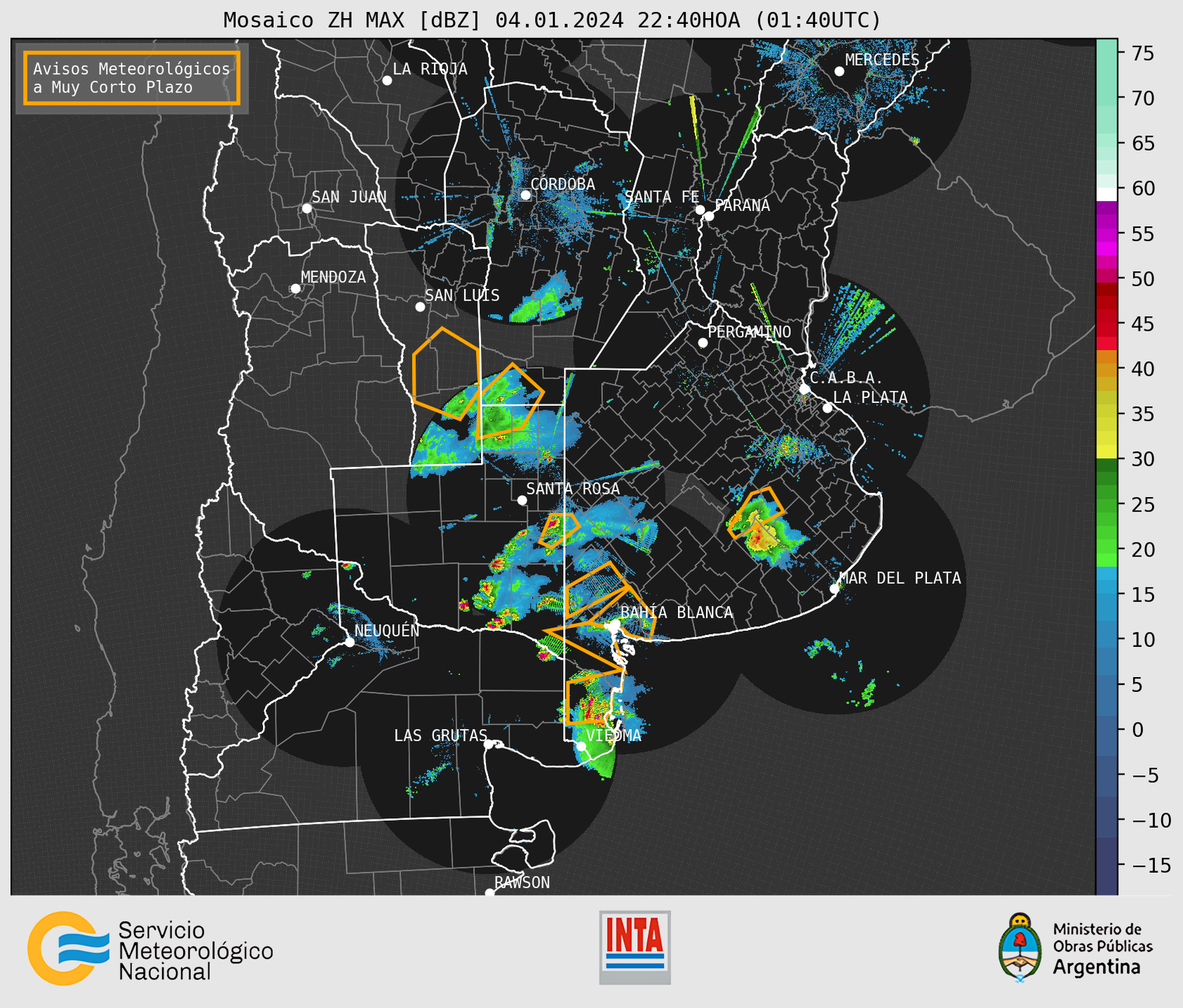
Task: Click the Servicio Meteorológico Nacional text
Action: click(196, 951)
